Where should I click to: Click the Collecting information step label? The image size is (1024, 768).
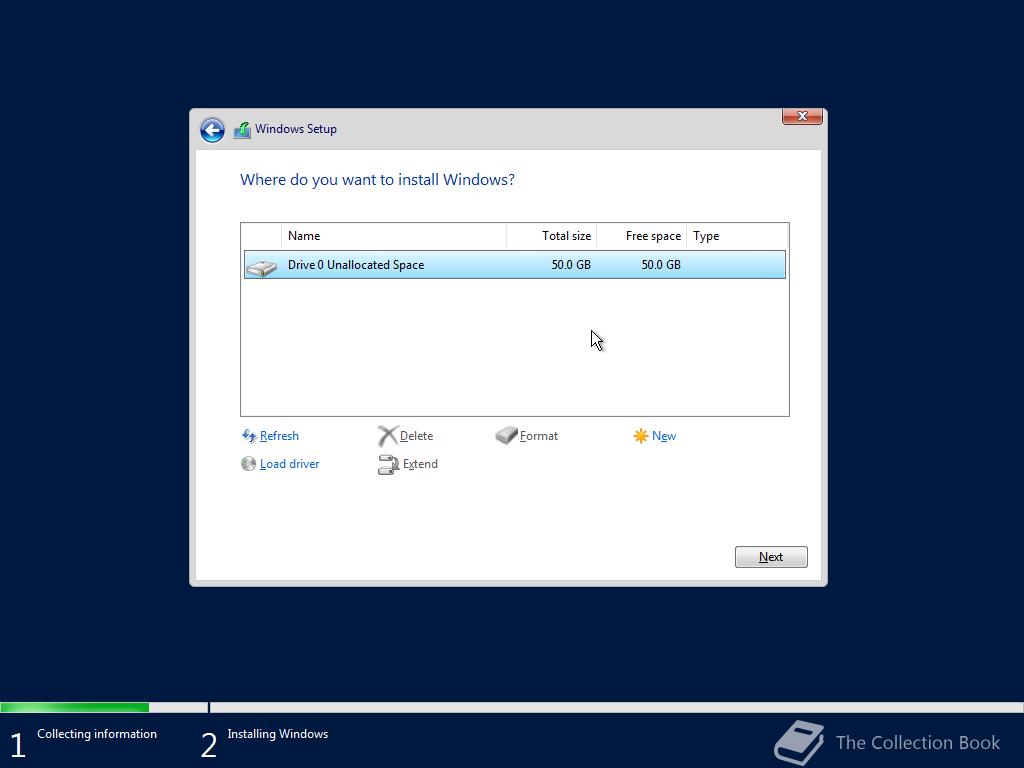point(97,734)
